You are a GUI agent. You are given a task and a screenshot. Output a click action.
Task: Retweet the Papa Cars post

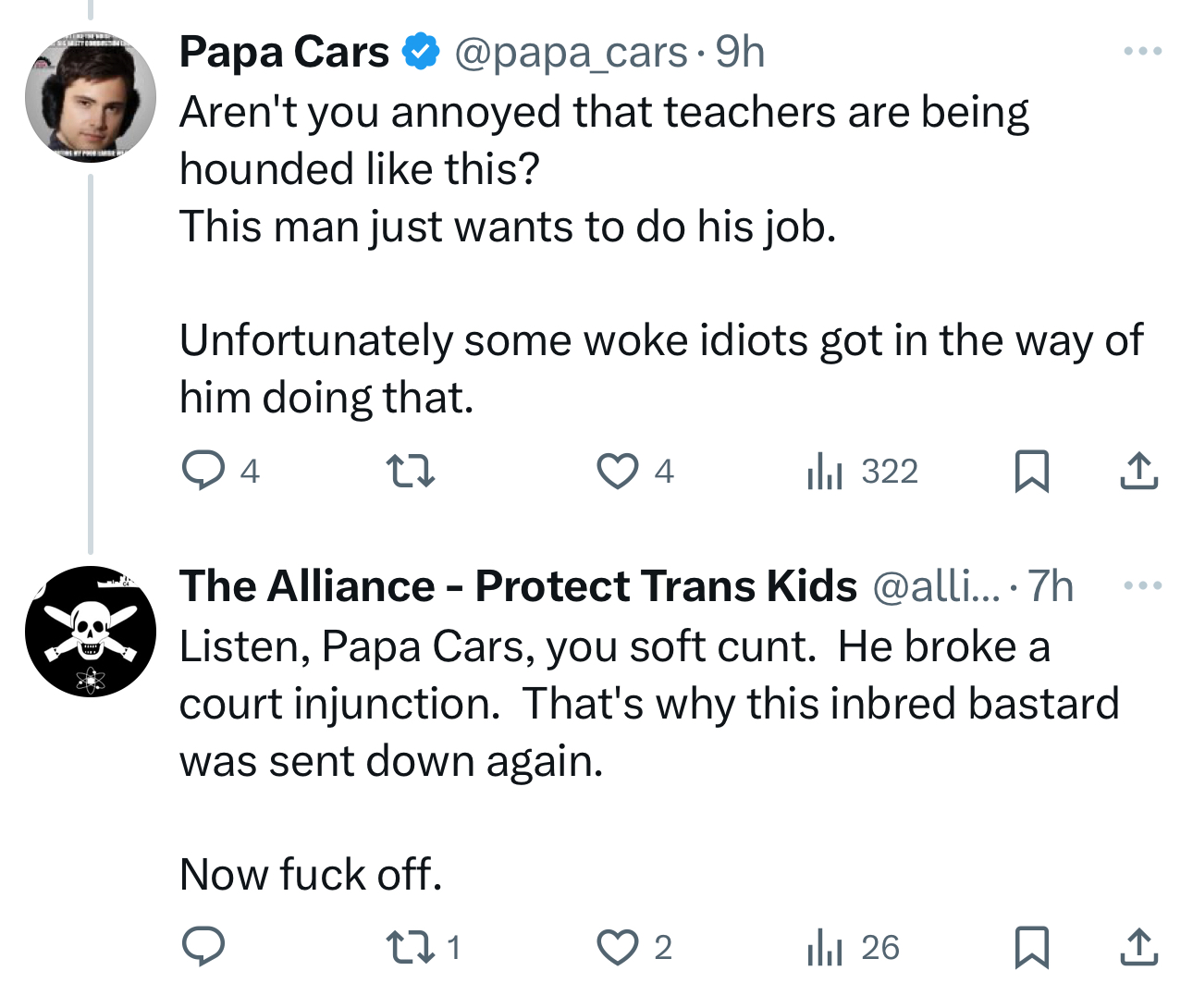tap(410, 471)
